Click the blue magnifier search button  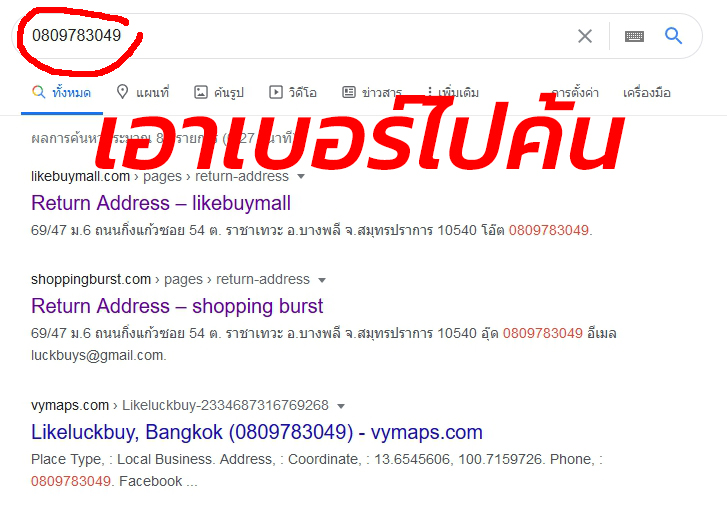tap(673, 35)
